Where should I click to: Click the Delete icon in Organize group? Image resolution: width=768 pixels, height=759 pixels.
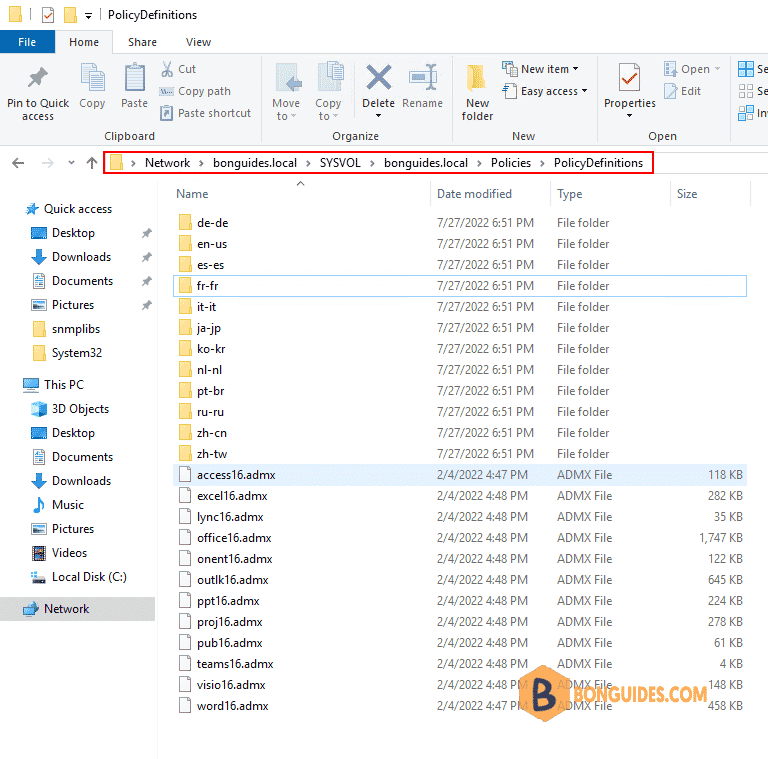click(378, 77)
